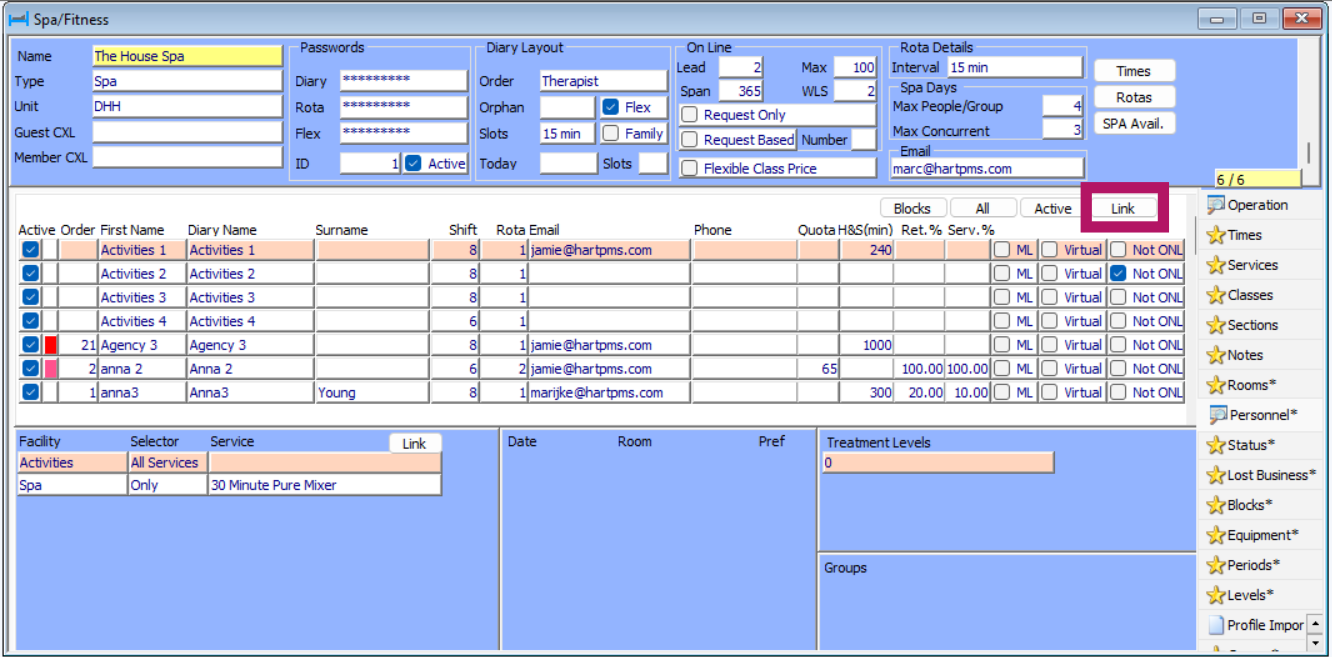Screen dimensions: 1332x657
Task: Select the All Services selector cell
Action: (167, 463)
